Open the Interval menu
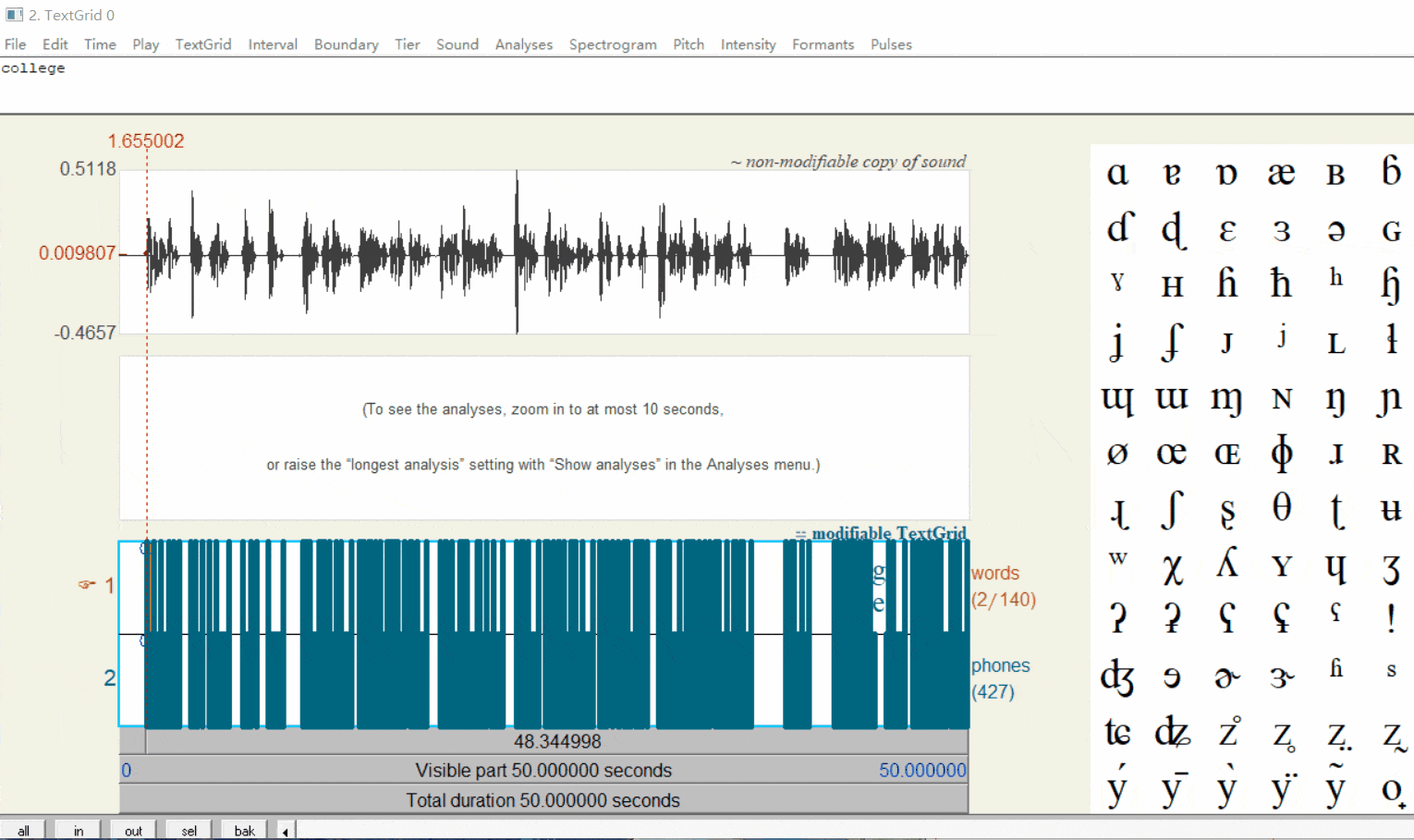 click(273, 44)
